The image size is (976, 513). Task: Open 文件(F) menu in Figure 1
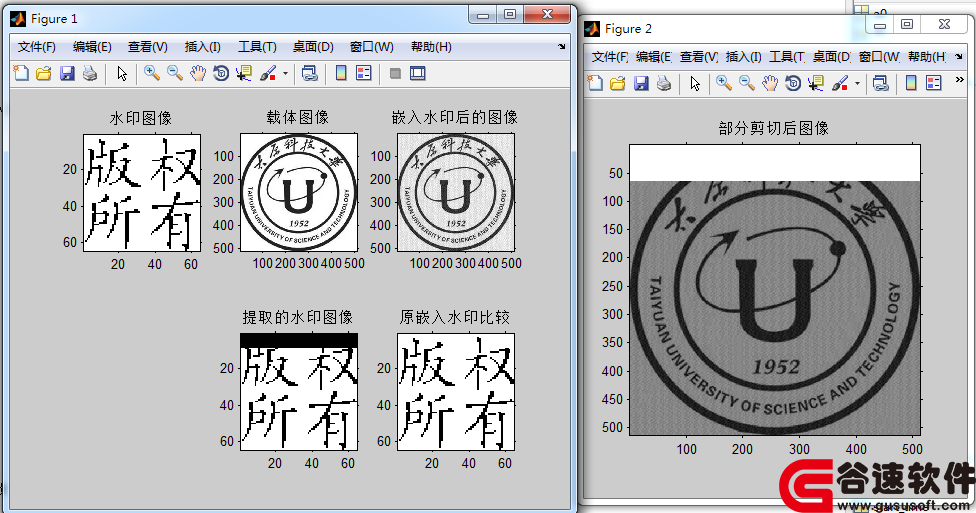point(37,47)
